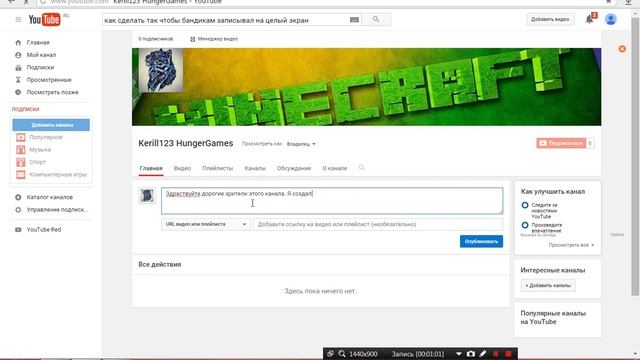
Task: Take screenshot with recorder camera icon
Action: click(471, 354)
